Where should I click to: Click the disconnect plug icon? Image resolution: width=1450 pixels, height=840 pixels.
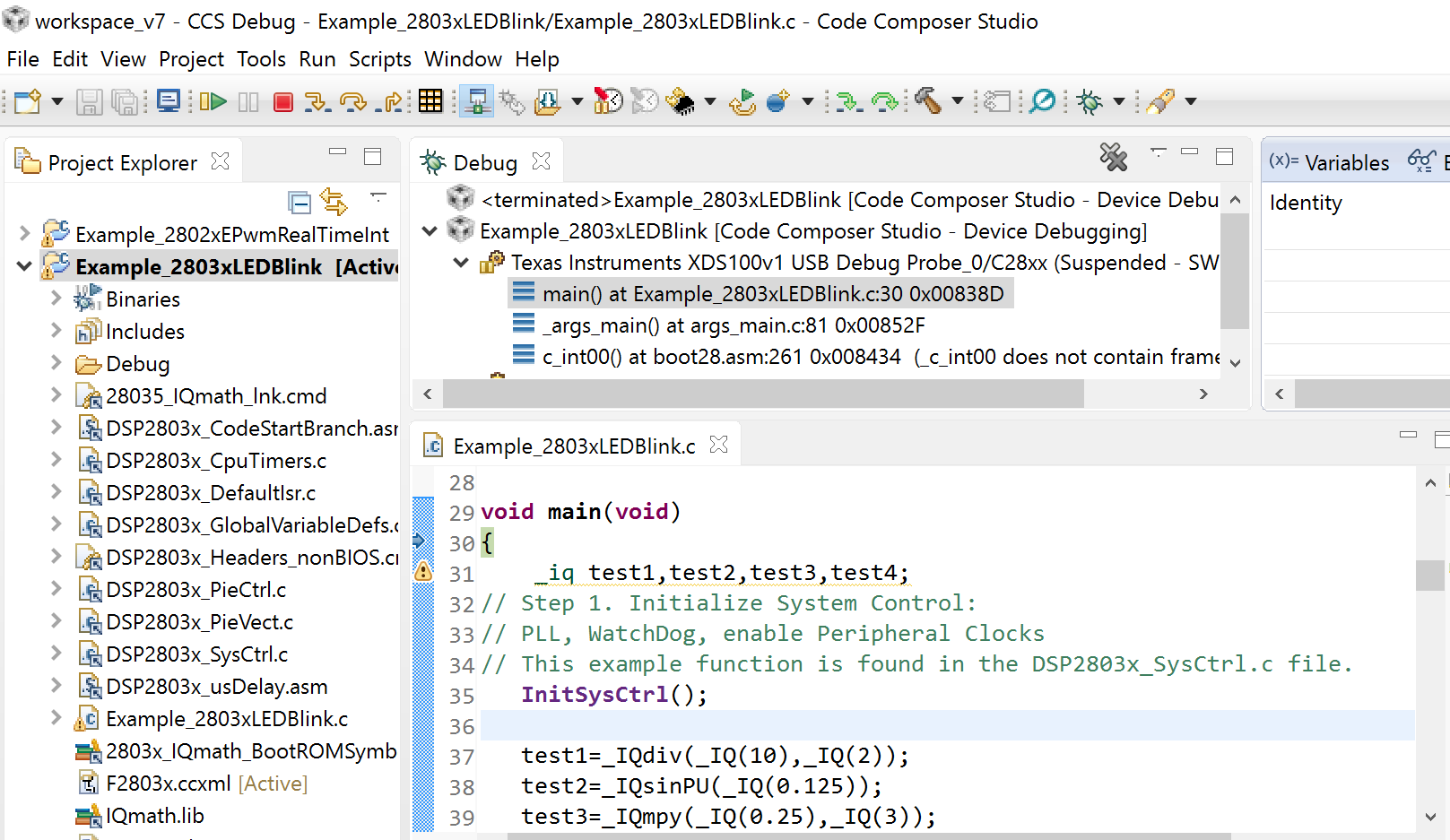(x=512, y=101)
